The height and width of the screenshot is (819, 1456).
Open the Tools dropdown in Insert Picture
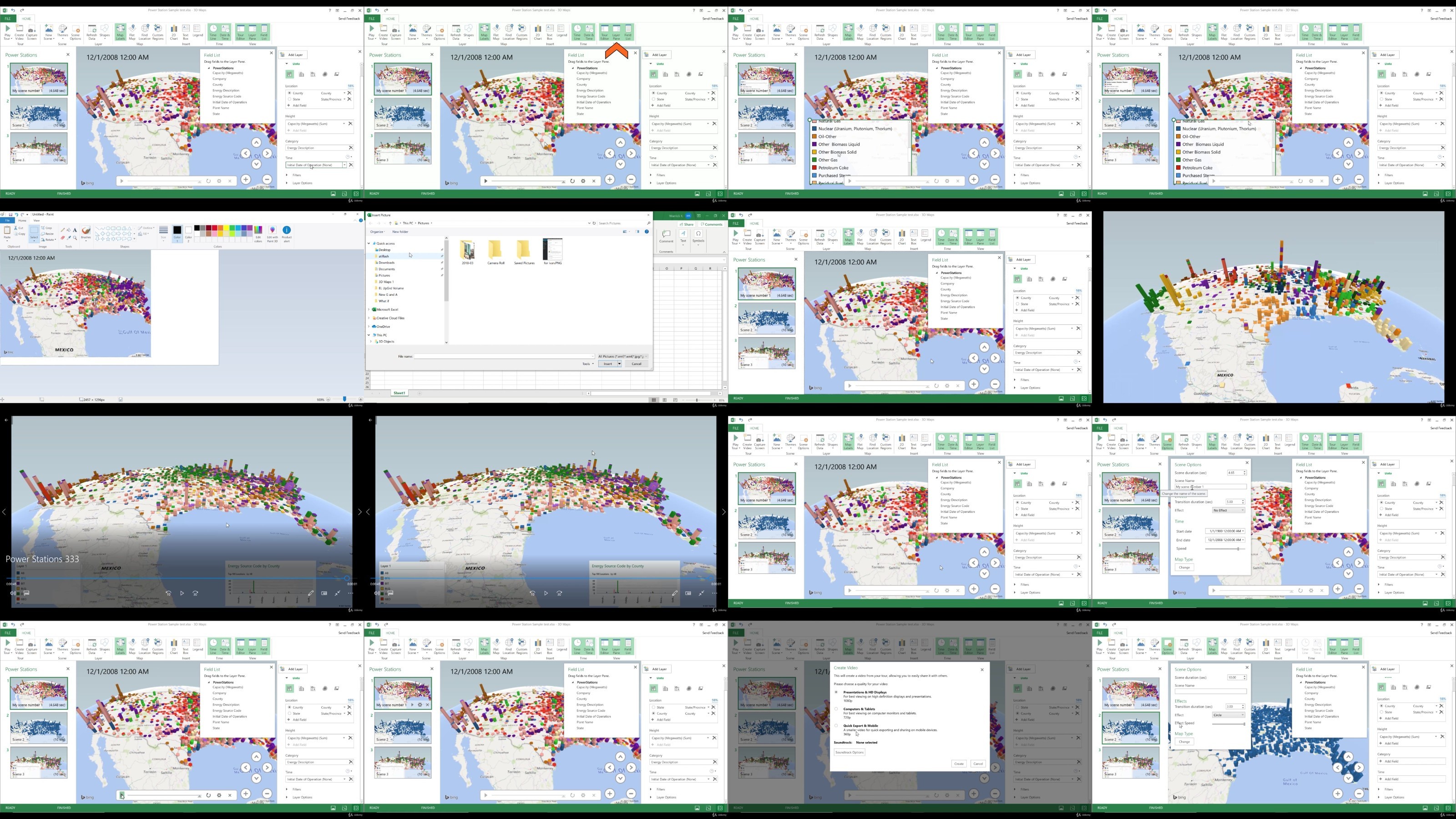[587, 364]
